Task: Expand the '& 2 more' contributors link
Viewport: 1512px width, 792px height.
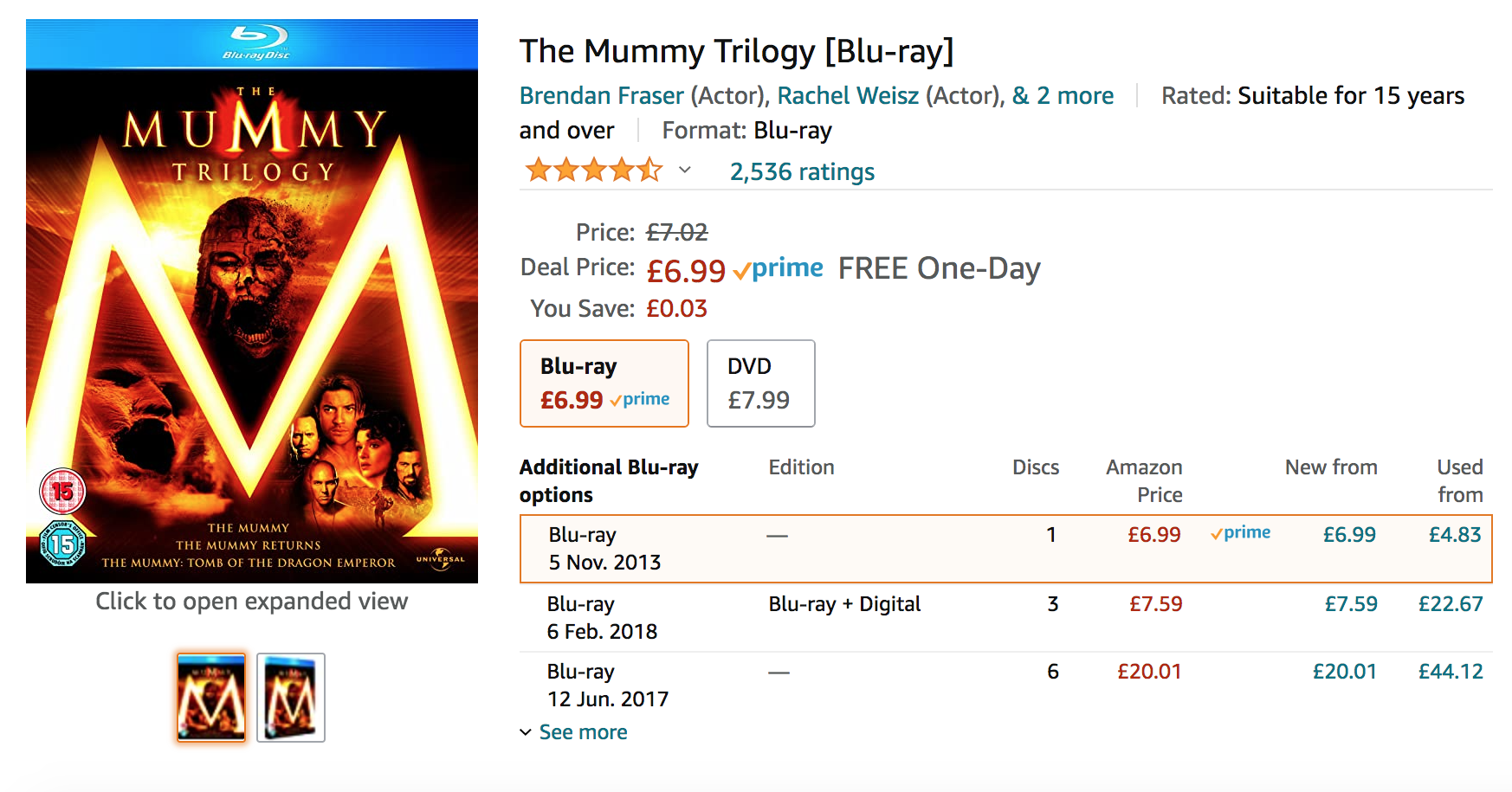Action: 1063,95
